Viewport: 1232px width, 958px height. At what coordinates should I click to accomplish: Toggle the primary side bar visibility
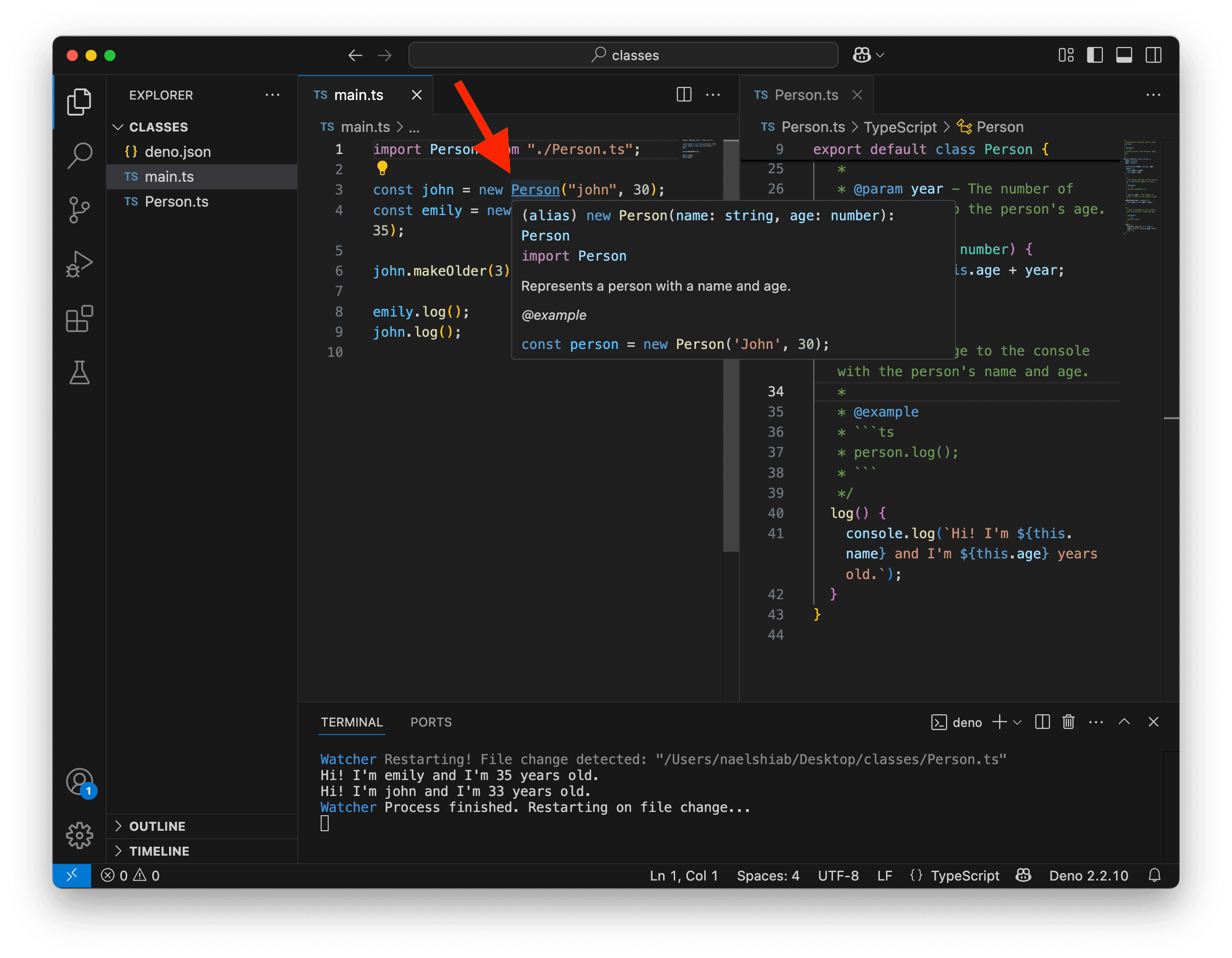(x=1095, y=55)
